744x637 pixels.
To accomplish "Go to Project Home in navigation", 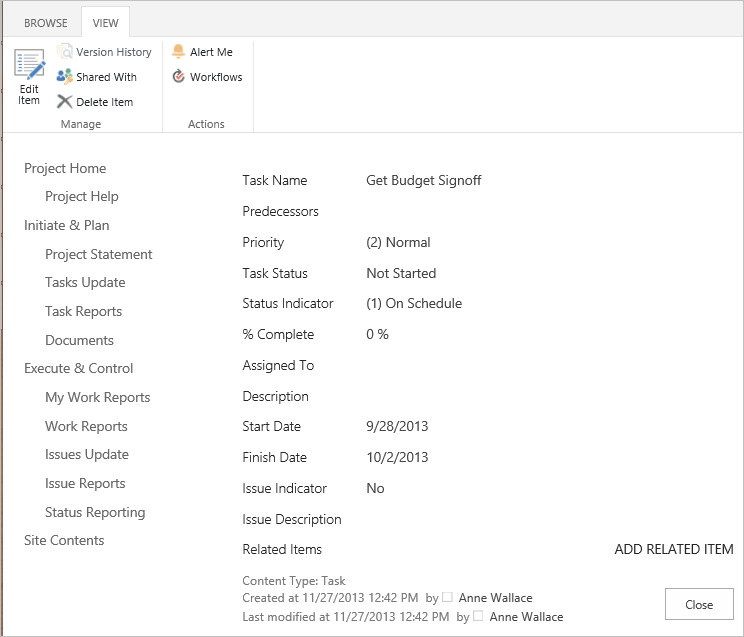I will click(65, 169).
